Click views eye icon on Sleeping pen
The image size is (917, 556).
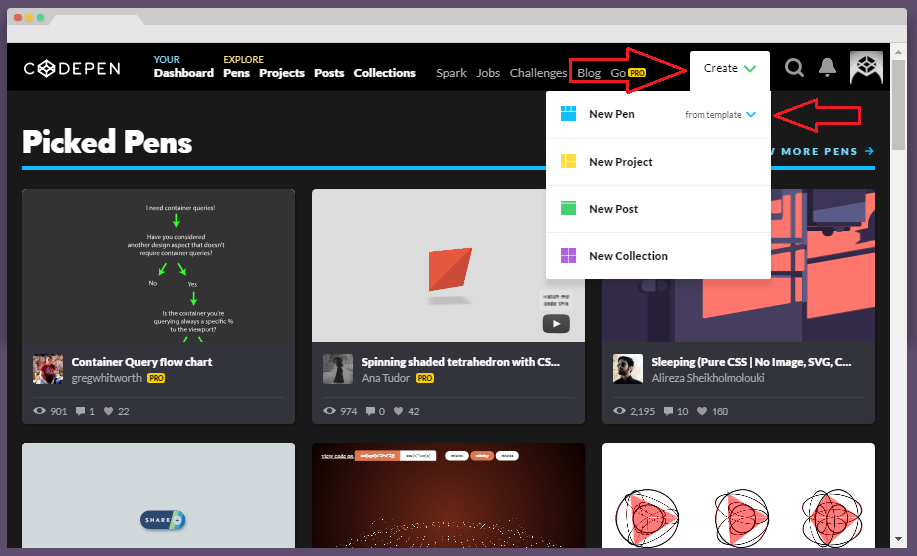click(619, 411)
